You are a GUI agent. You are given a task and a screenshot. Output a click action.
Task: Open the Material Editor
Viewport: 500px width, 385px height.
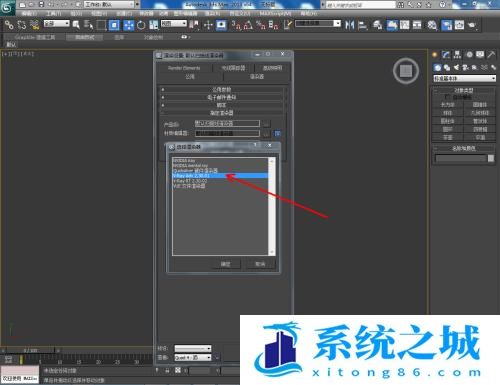[432, 25]
